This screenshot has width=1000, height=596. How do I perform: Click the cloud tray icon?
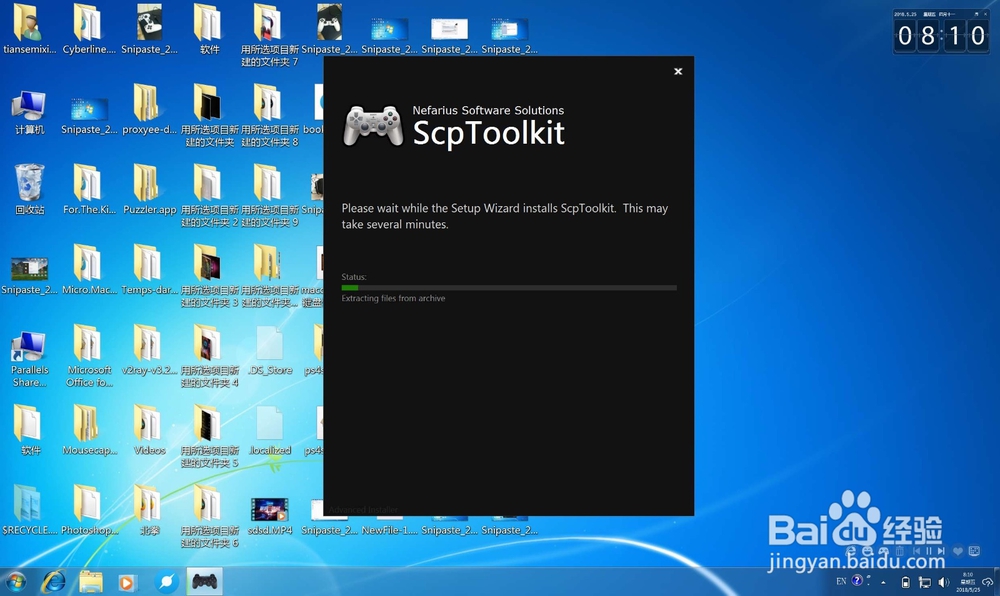click(x=987, y=582)
